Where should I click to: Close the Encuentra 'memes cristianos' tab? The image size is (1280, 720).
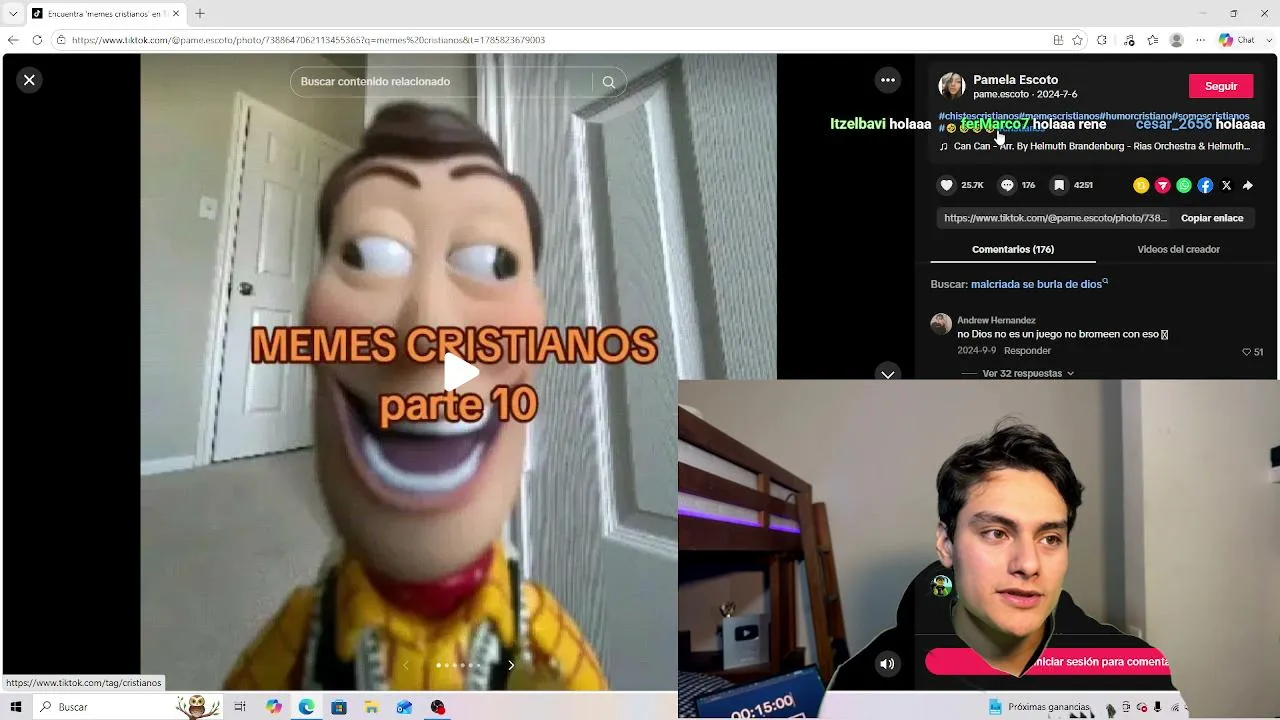click(x=176, y=14)
